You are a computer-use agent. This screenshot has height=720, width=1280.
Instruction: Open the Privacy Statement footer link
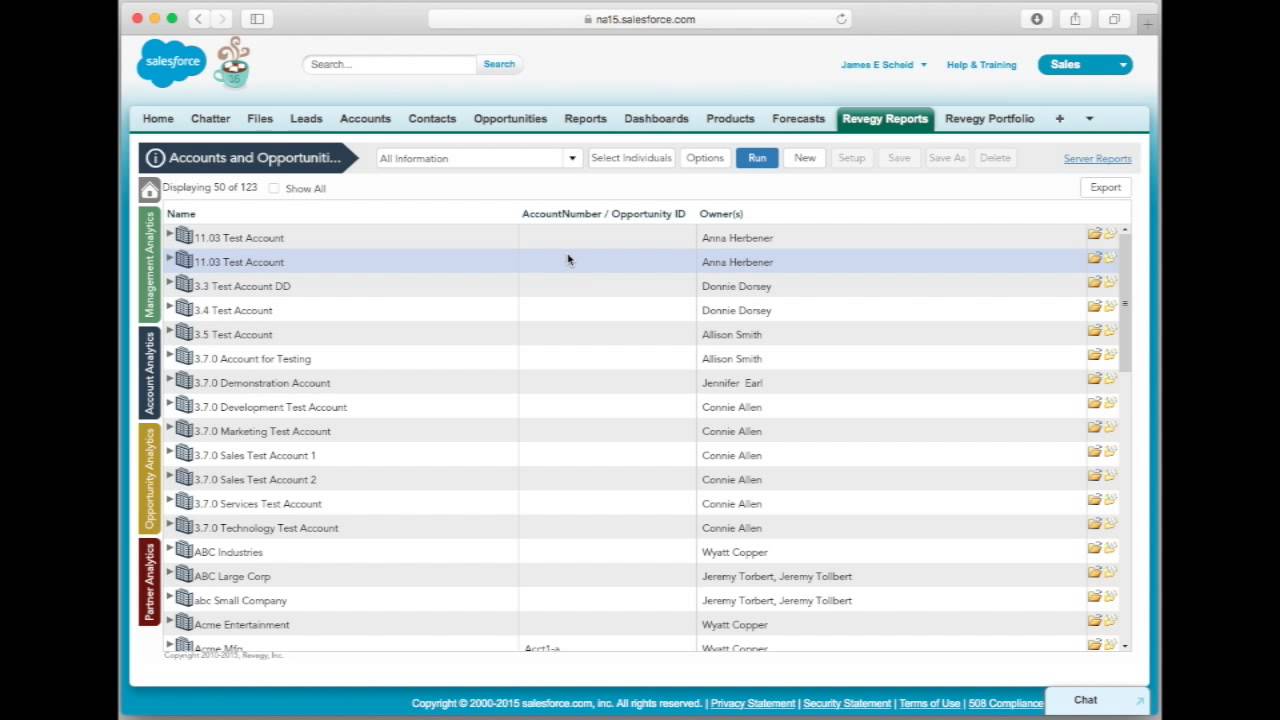[752, 703]
